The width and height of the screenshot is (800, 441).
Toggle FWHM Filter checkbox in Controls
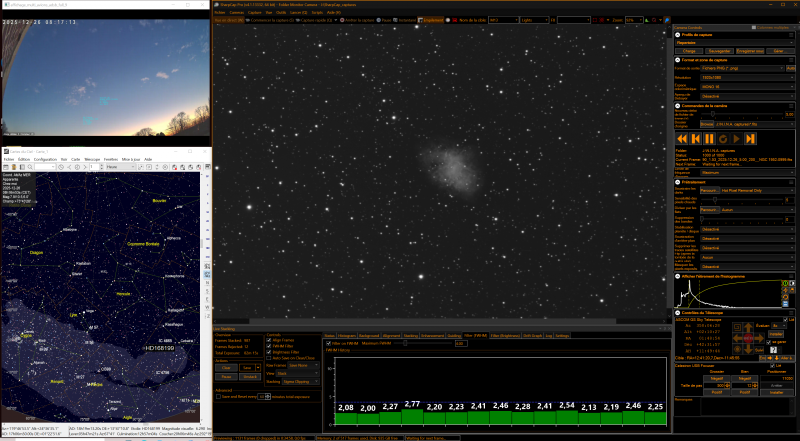(268, 346)
